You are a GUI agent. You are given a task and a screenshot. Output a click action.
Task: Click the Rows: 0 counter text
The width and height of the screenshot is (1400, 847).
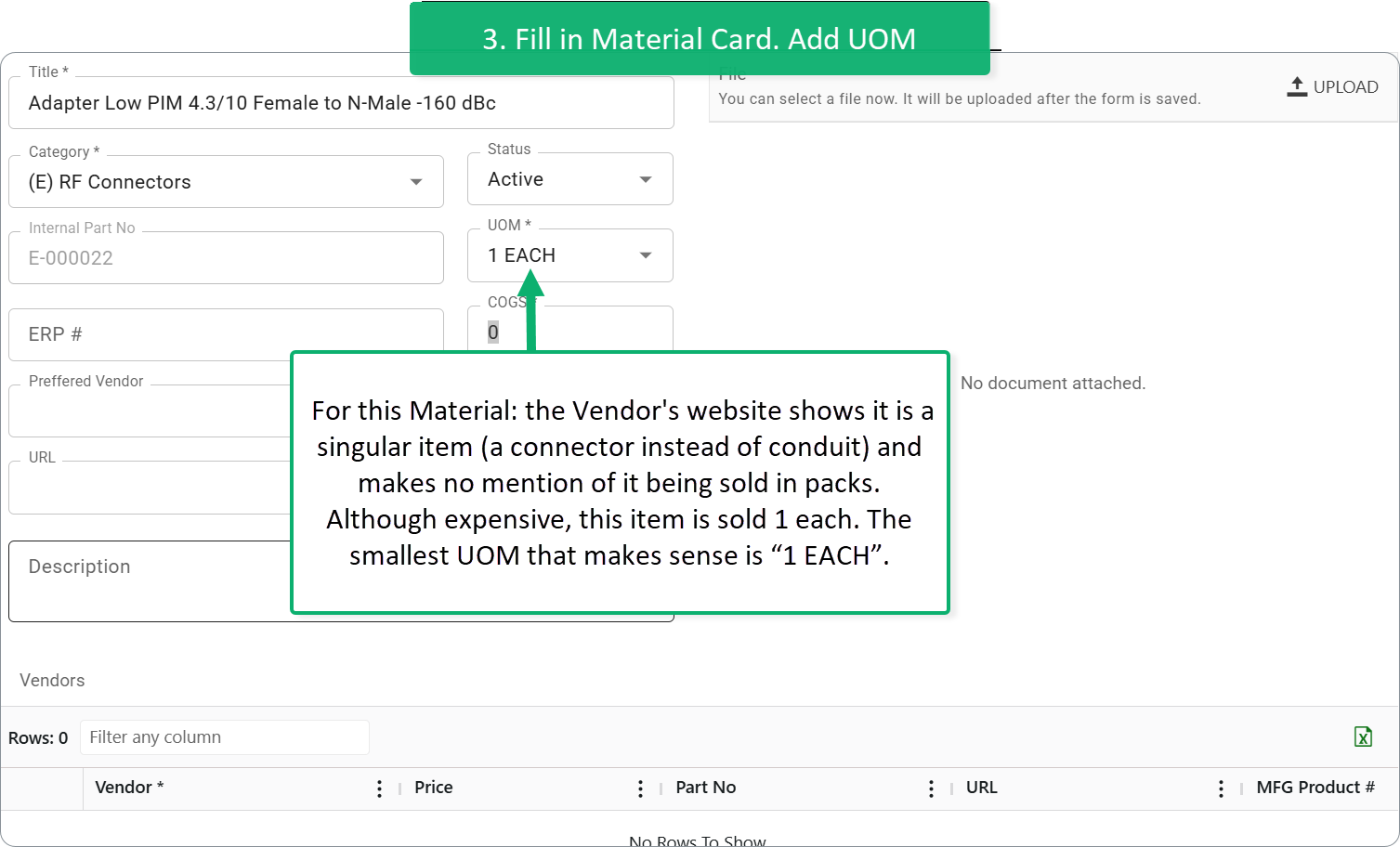(38, 738)
